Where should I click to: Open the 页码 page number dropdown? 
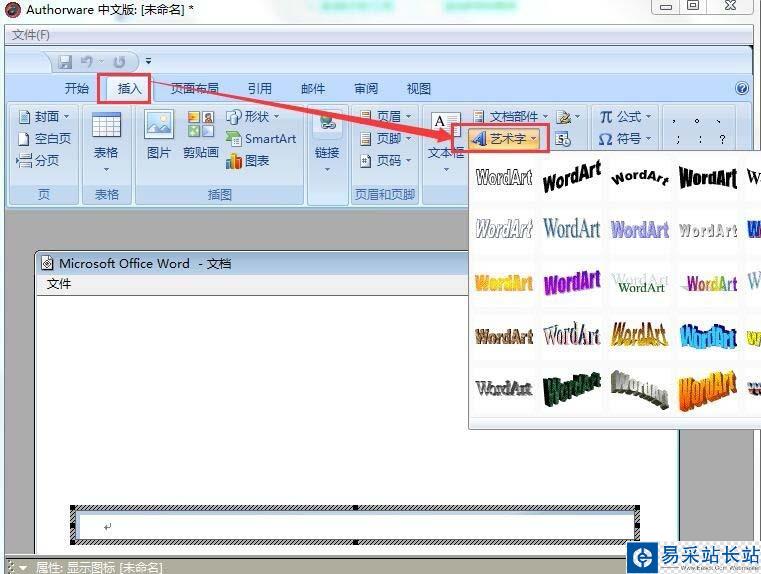pos(386,160)
